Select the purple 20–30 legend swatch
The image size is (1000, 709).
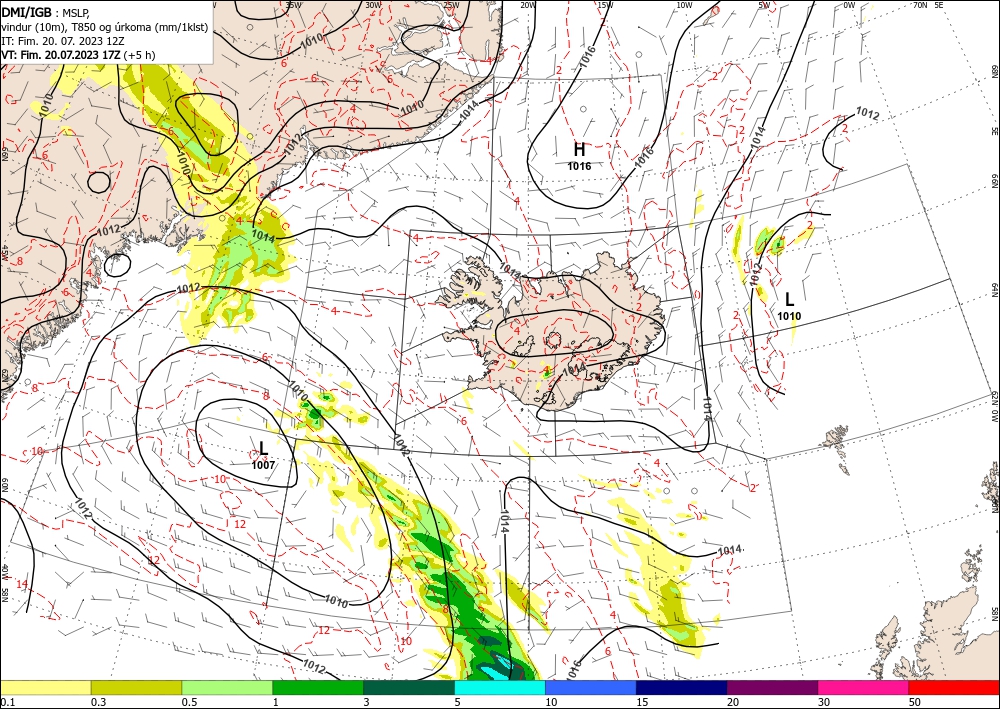coord(772,687)
